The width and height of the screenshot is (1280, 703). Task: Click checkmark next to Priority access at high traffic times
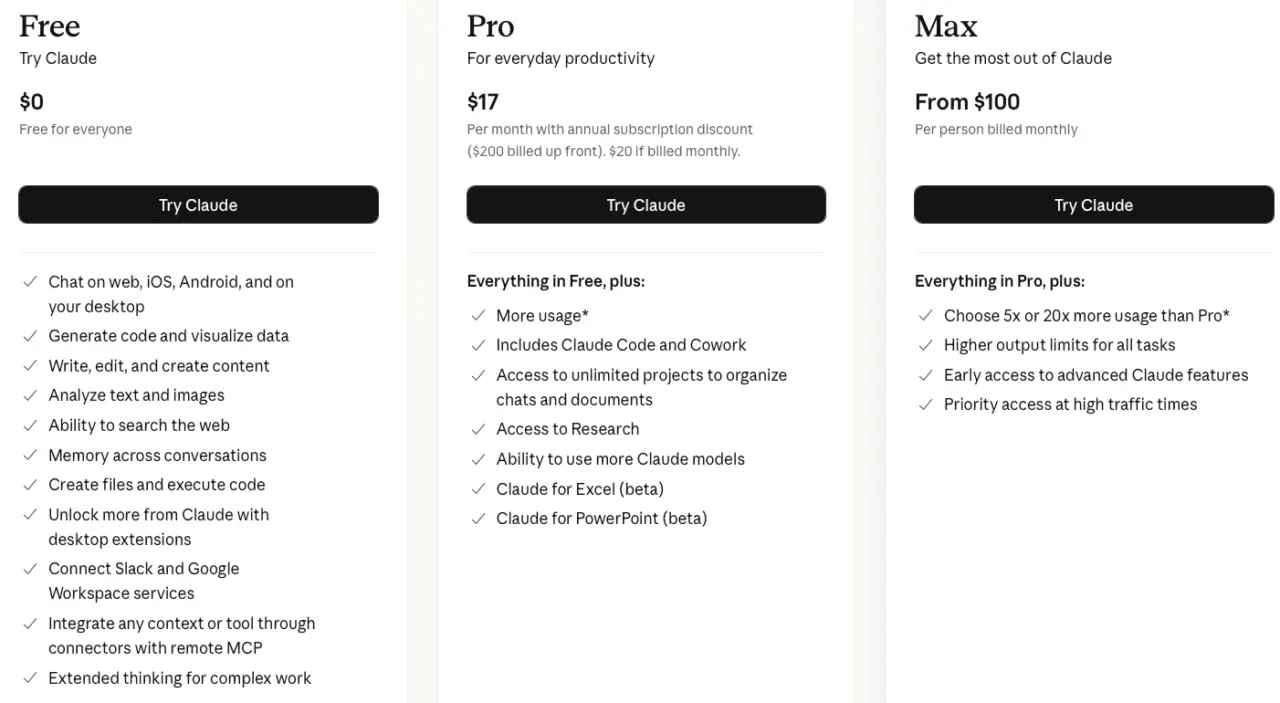click(926, 404)
